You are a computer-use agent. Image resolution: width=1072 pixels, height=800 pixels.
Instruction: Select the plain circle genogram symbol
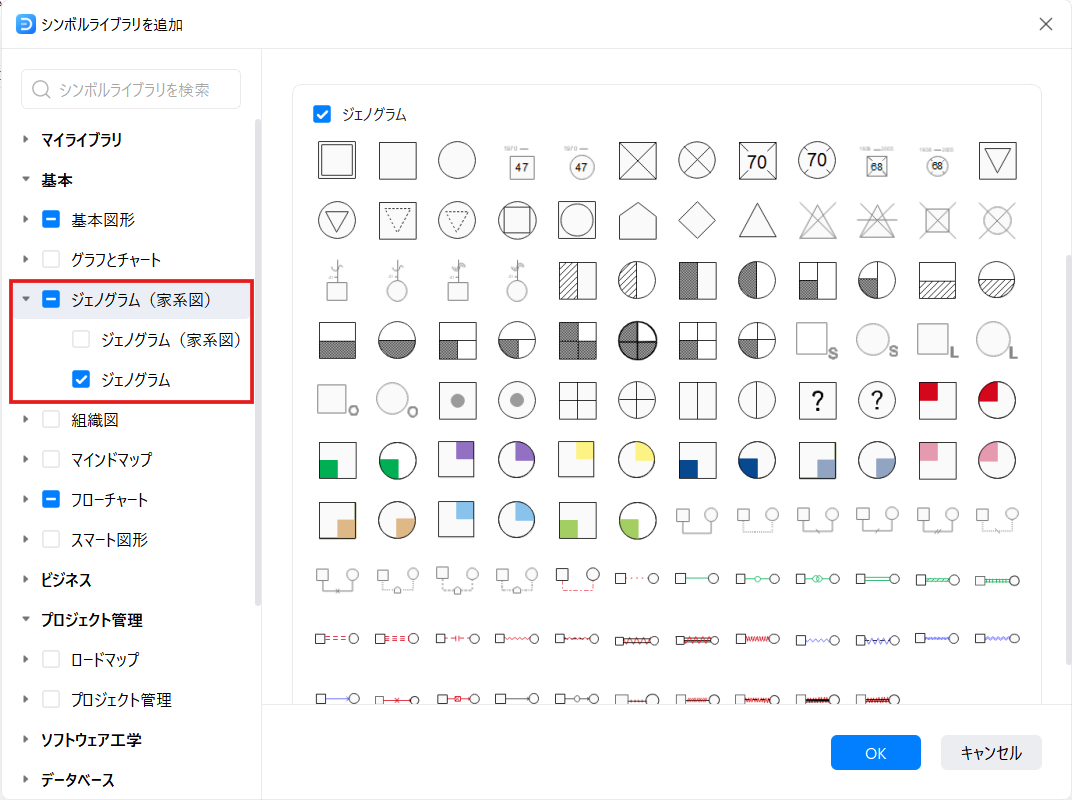pyautogui.click(x=457, y=160)
